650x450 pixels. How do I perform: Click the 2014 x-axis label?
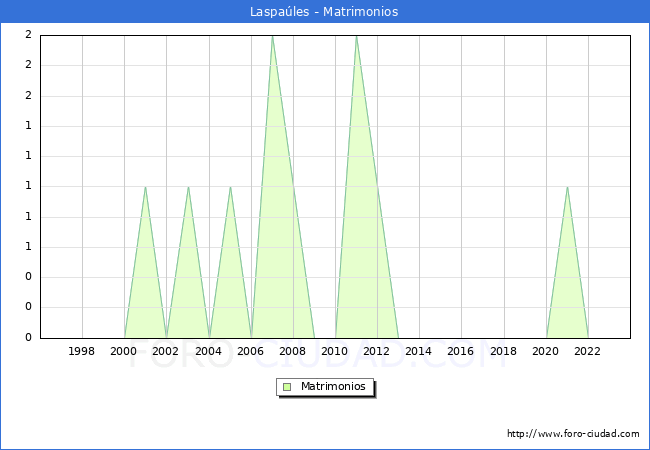(x=419, y=351)
